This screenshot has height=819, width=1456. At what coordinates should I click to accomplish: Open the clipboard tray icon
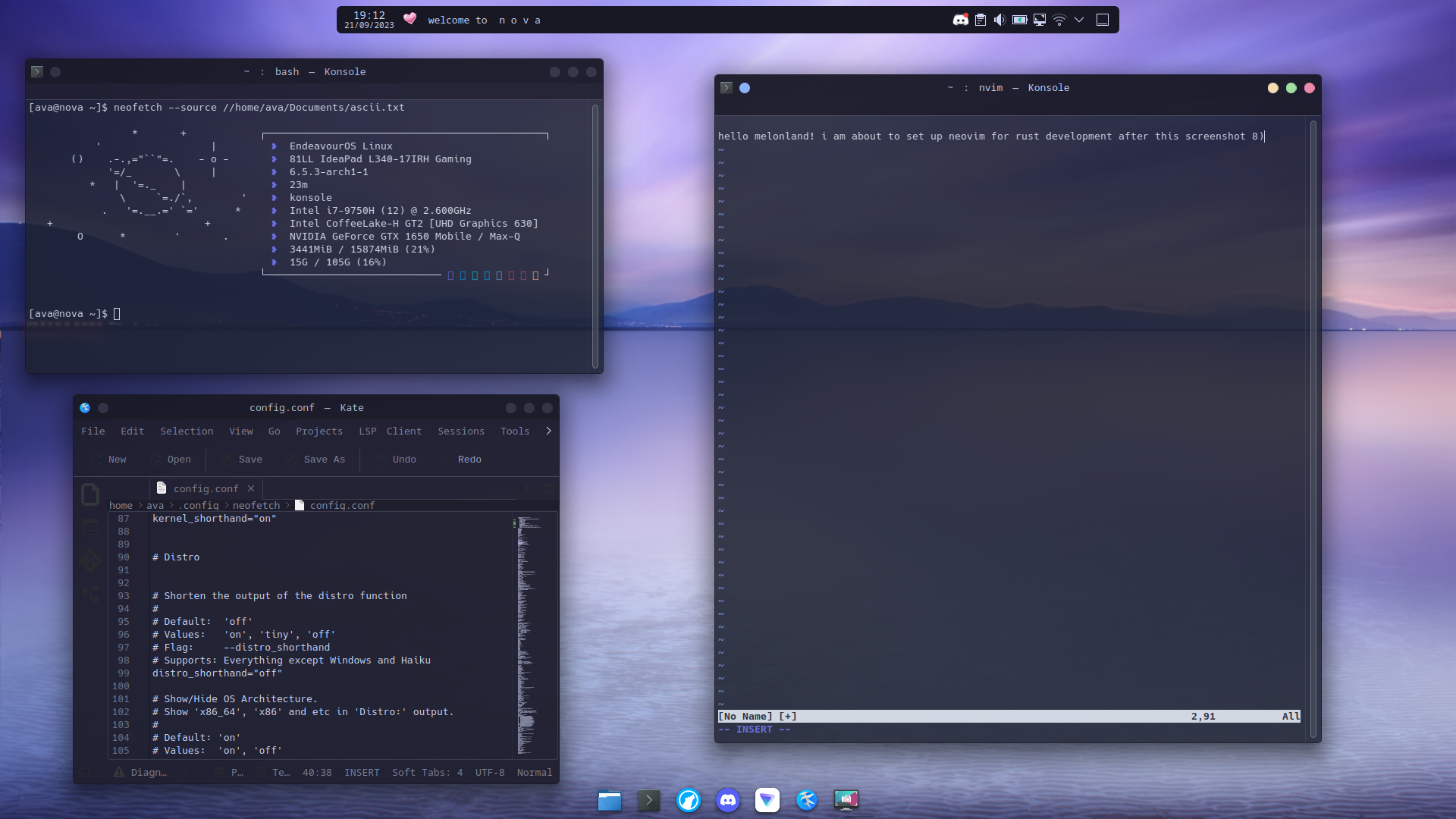981,20
